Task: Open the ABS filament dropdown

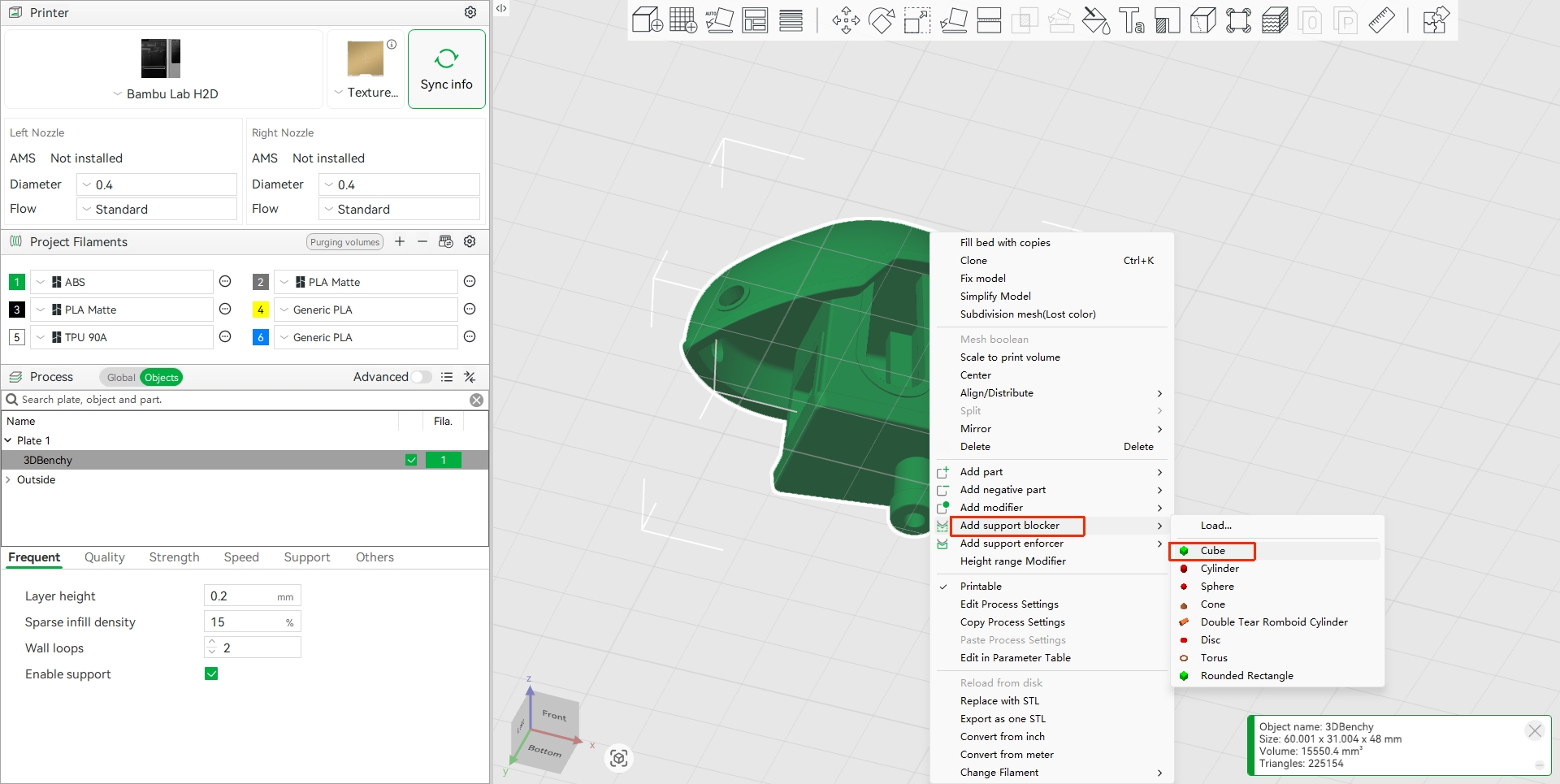Action: (122, 282)
